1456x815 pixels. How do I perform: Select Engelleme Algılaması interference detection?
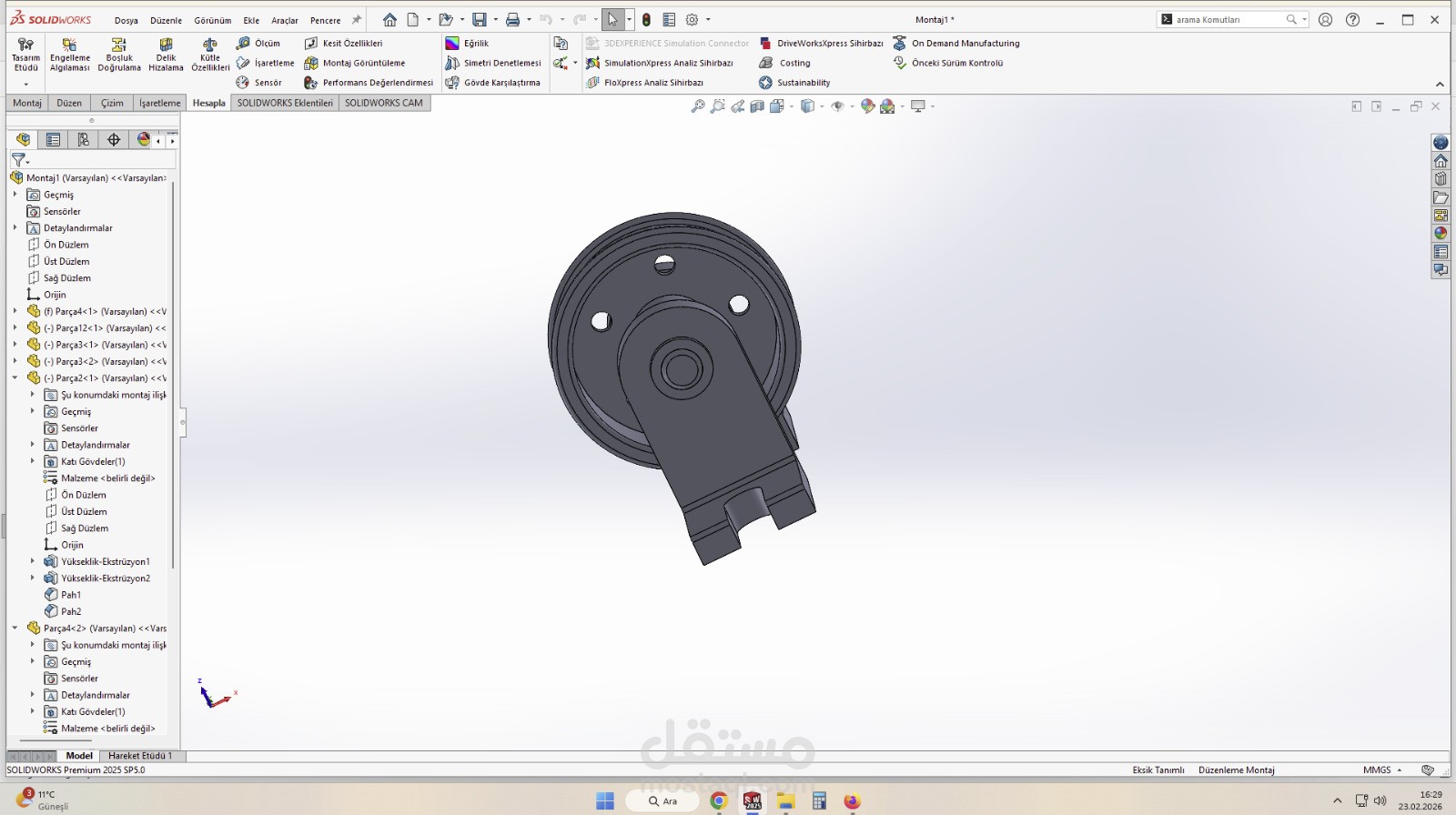point(70,55)
